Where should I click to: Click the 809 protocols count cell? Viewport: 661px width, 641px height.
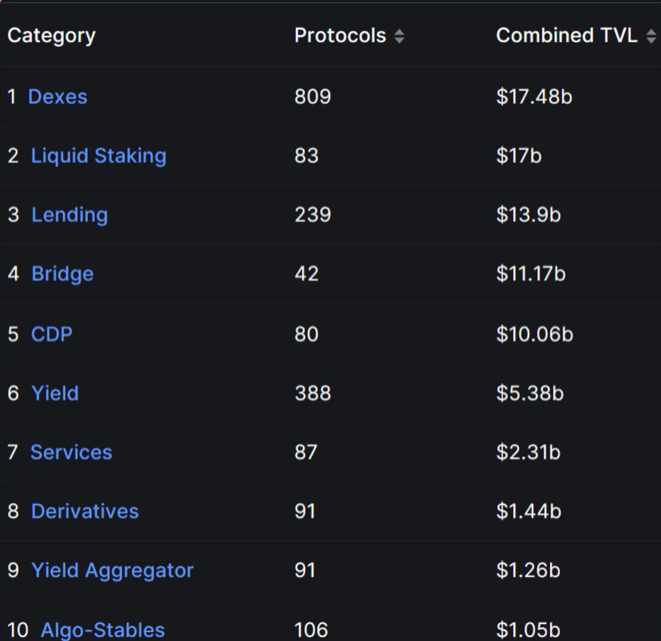click(312, 97)
